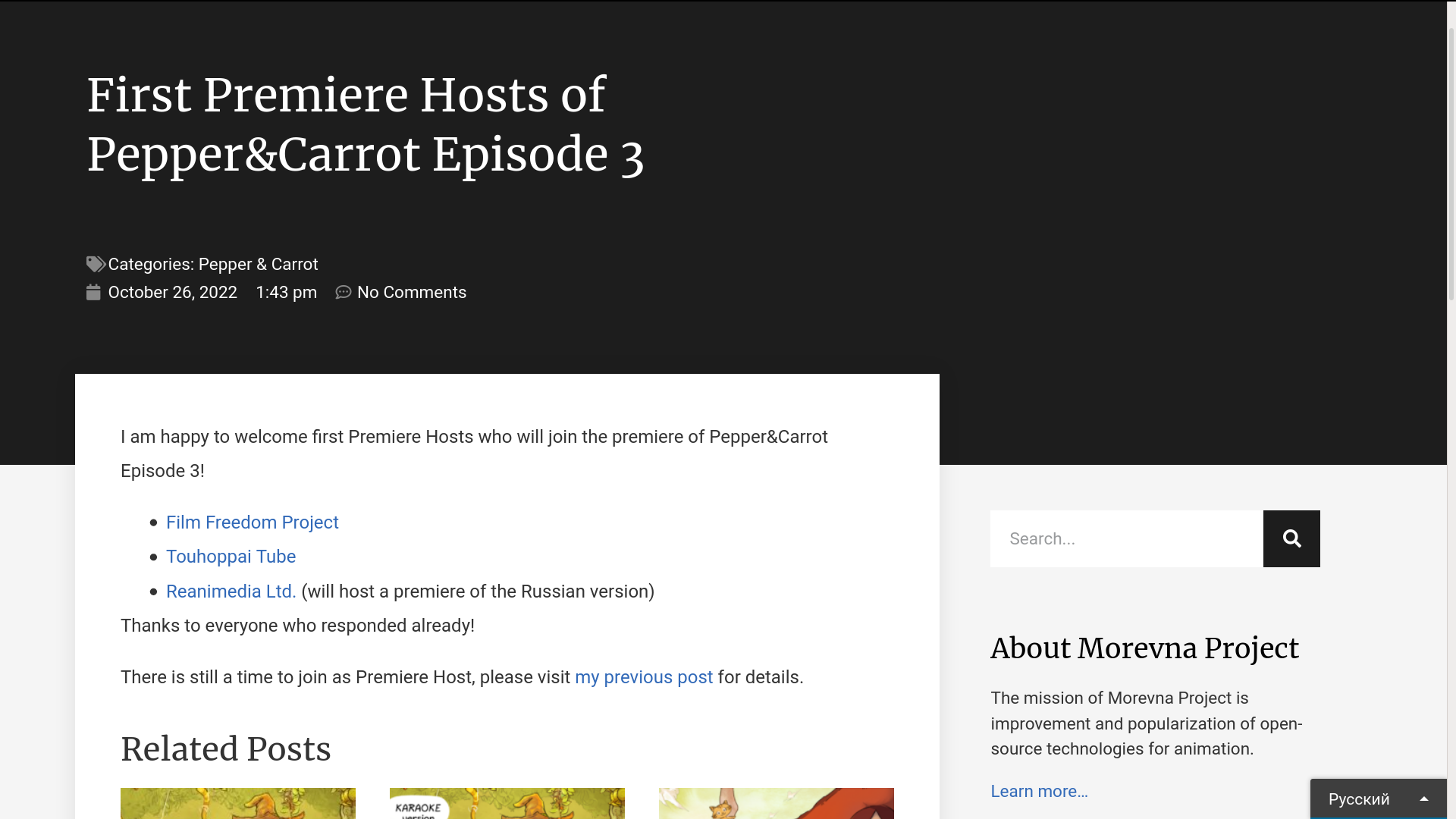
Task: Type in the Search input field
Action: coord(1126,538)
